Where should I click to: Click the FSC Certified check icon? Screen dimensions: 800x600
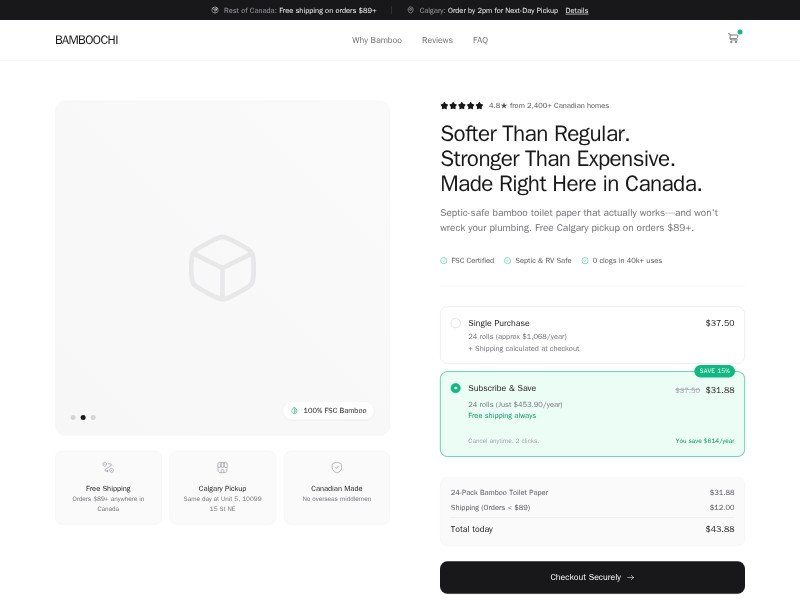444,260
